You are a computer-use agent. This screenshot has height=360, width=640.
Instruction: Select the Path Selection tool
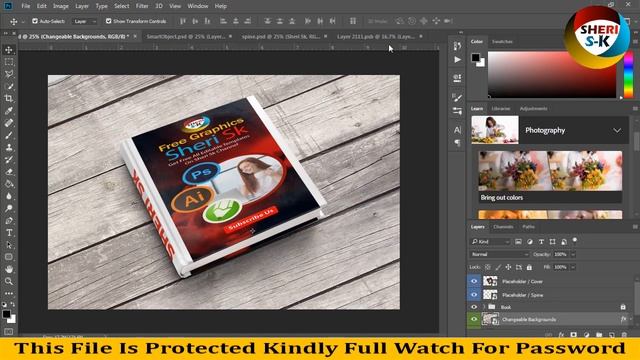click(9, 245)
